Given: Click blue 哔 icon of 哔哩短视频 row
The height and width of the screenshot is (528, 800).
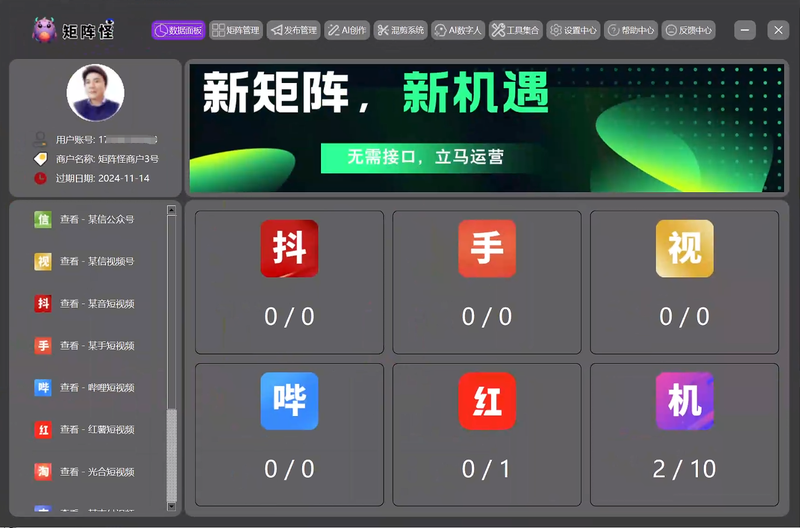Looking at the screenshot, I should coord(43,388).
